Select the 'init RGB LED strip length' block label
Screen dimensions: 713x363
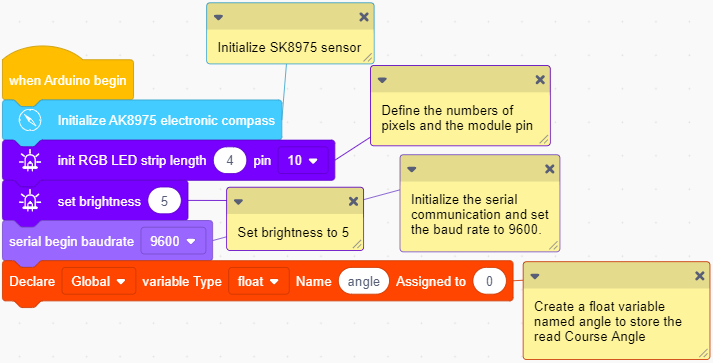point(131,161)
